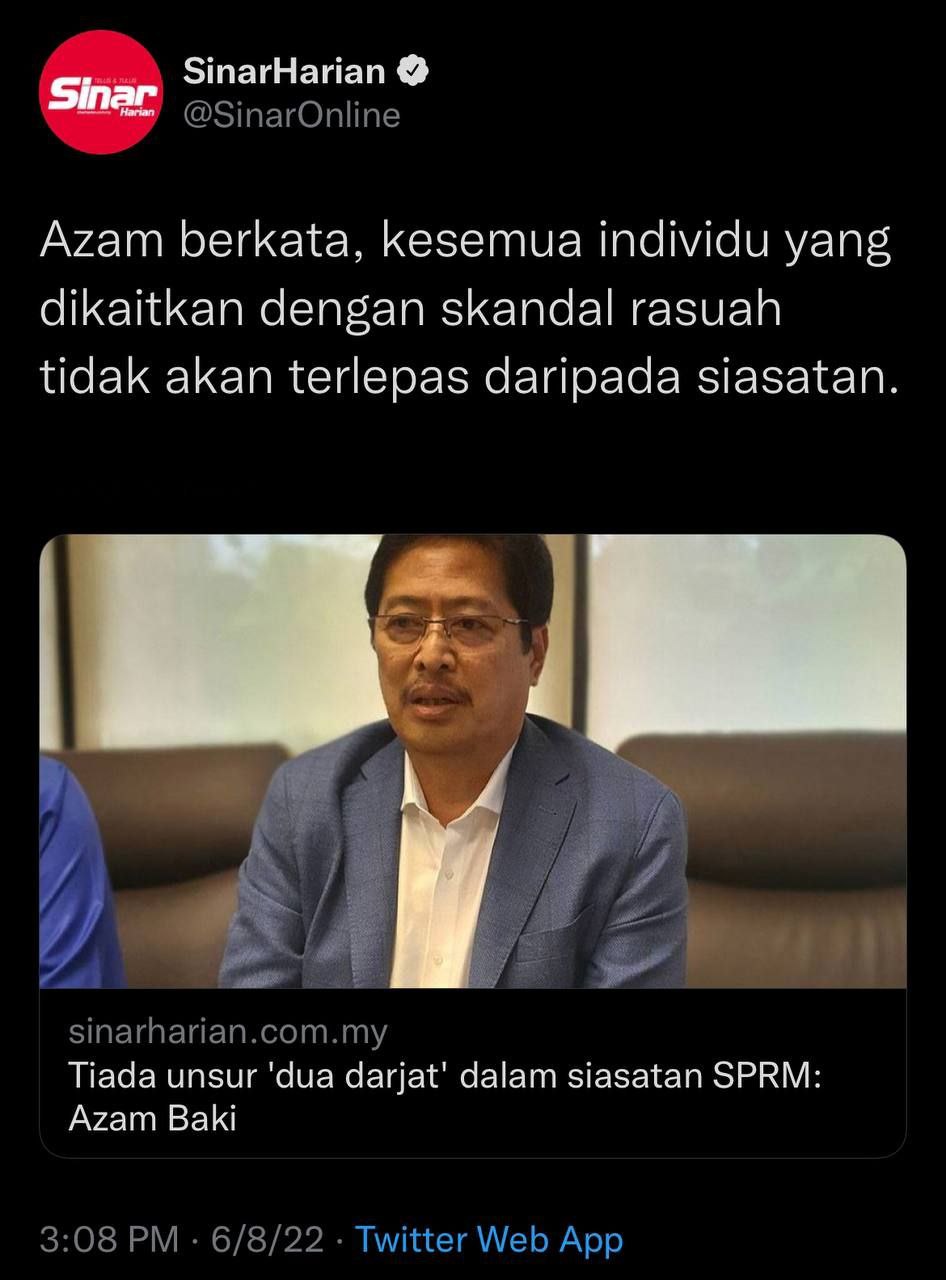
Task: Click the 6/8/22 date
Action: [x=267, y=1240]
